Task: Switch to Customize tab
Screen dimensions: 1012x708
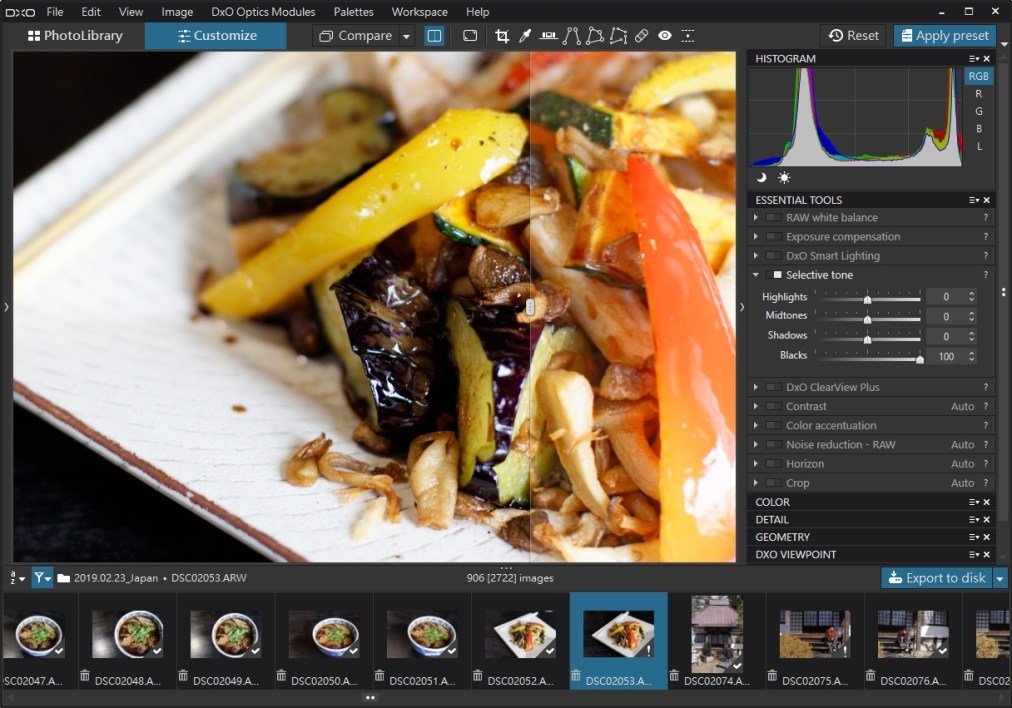Action: [x=216, y=36]
